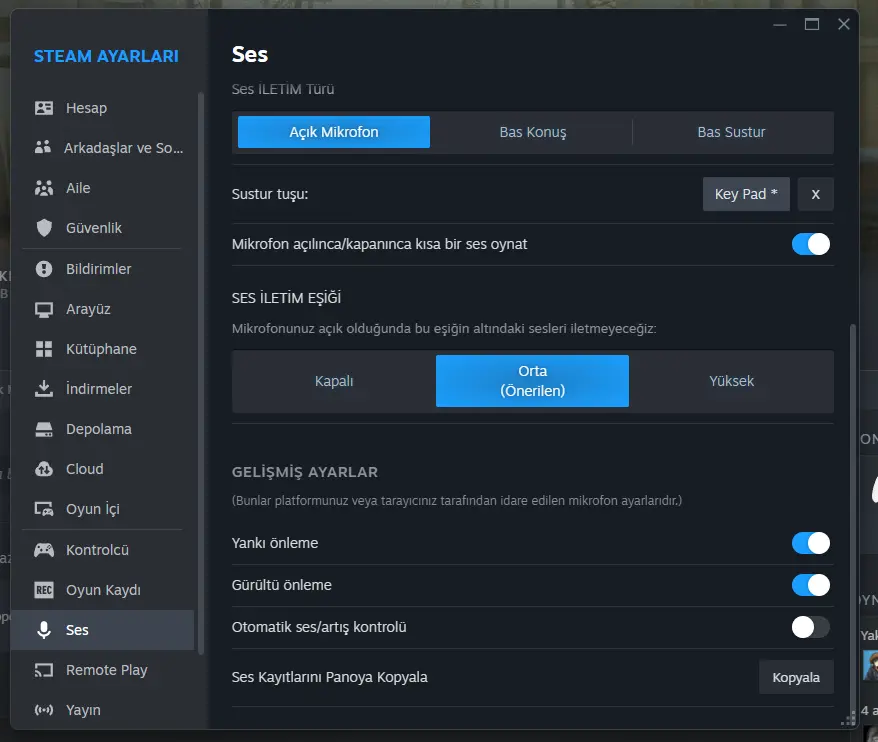Screen dimensions: 878x742
Task: Toggle microphone open/close sound switch
Action: (x=810, y=244)
